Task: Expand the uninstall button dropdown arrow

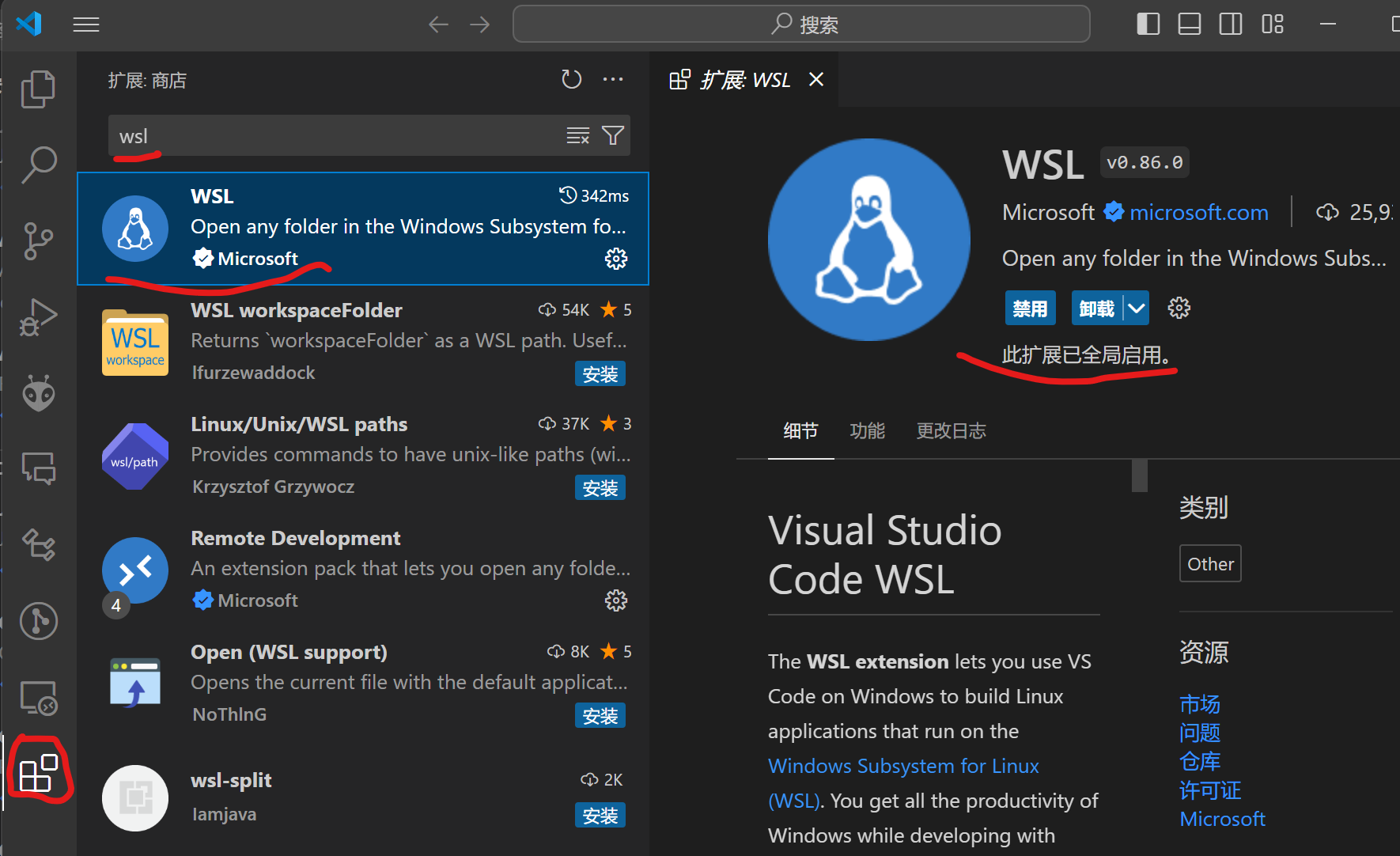Action: tap(1137, 309)
